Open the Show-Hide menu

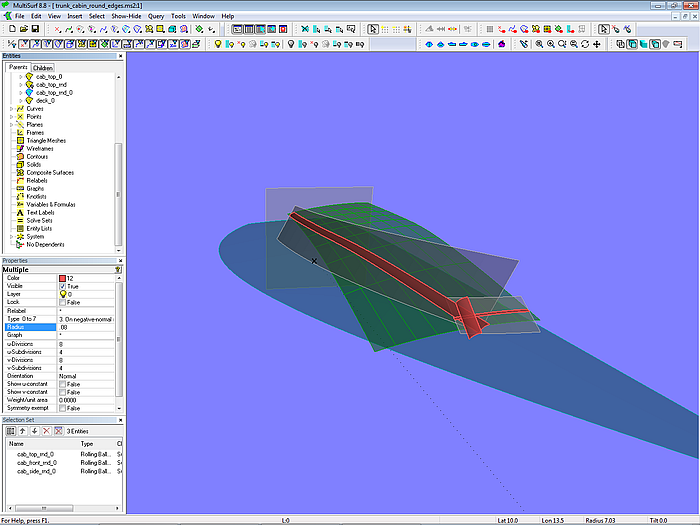coord(125,17)
